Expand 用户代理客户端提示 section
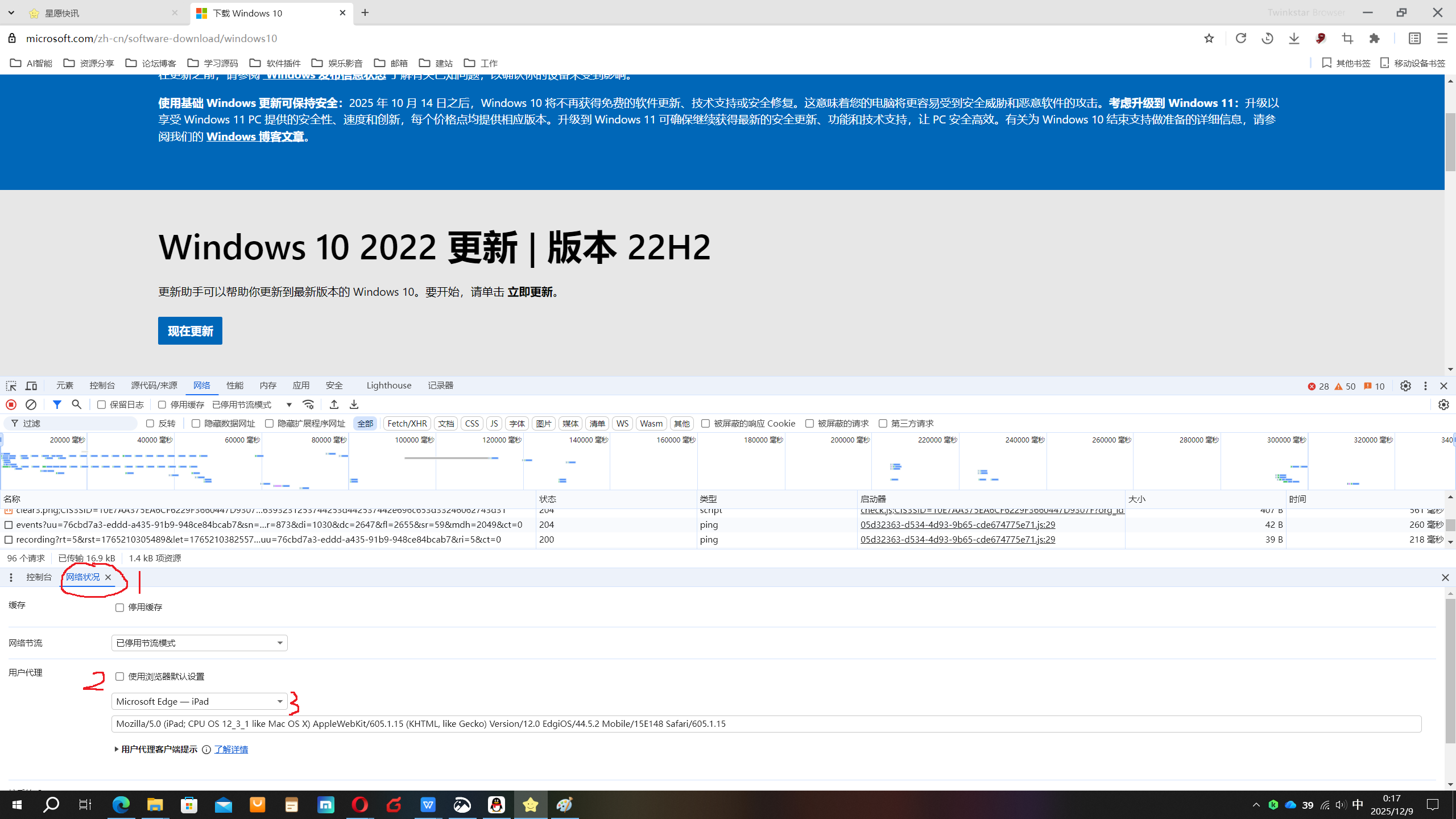 [156, 749]
